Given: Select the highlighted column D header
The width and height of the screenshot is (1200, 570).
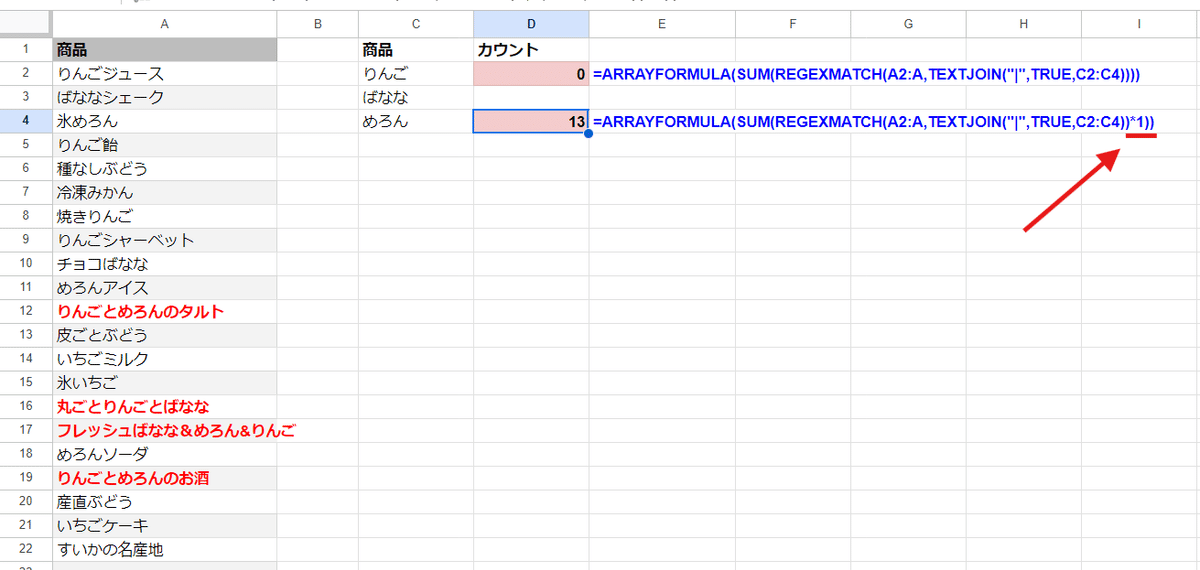Looking at the screenshot, I should (531, 23).
